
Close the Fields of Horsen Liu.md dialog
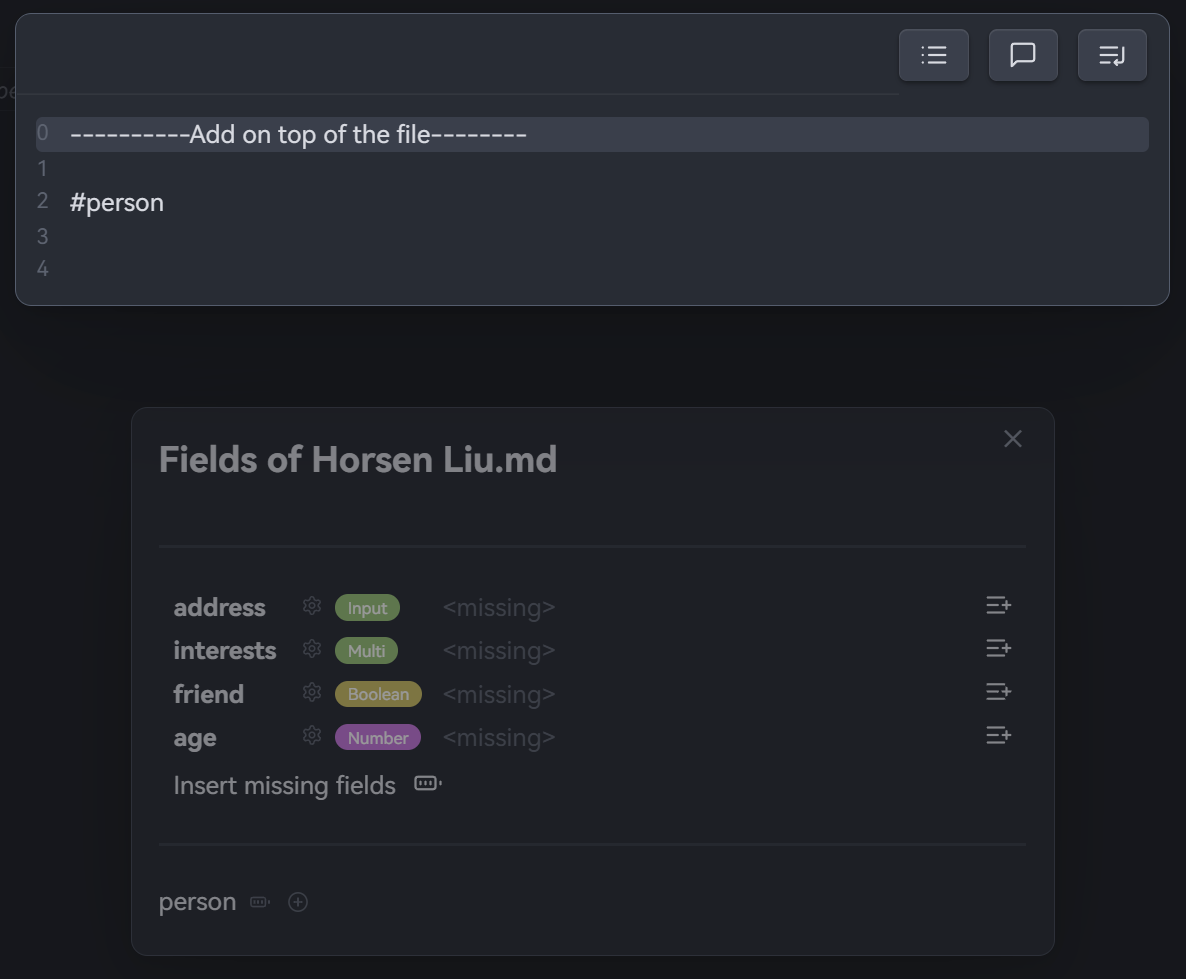coord(1012,439)
